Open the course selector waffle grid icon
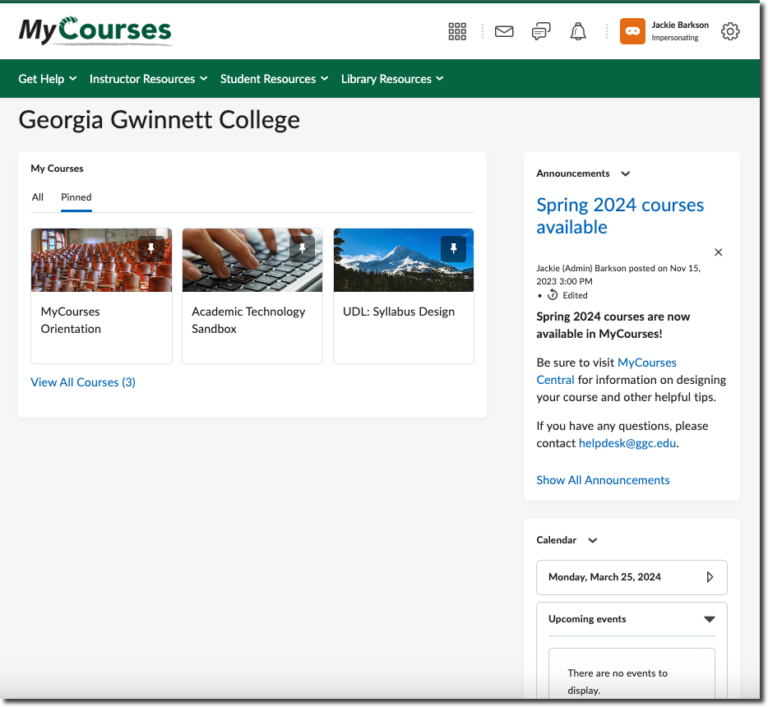The image size is (768, 707). click(x=457, y=31)
